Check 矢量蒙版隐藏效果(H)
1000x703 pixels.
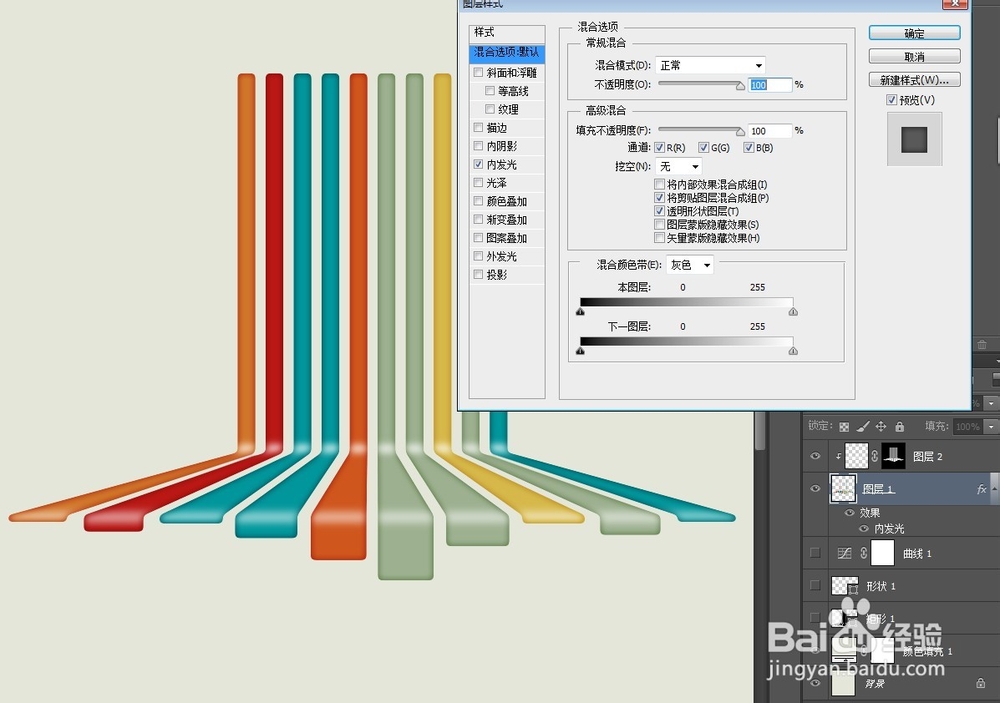(659, 238)
